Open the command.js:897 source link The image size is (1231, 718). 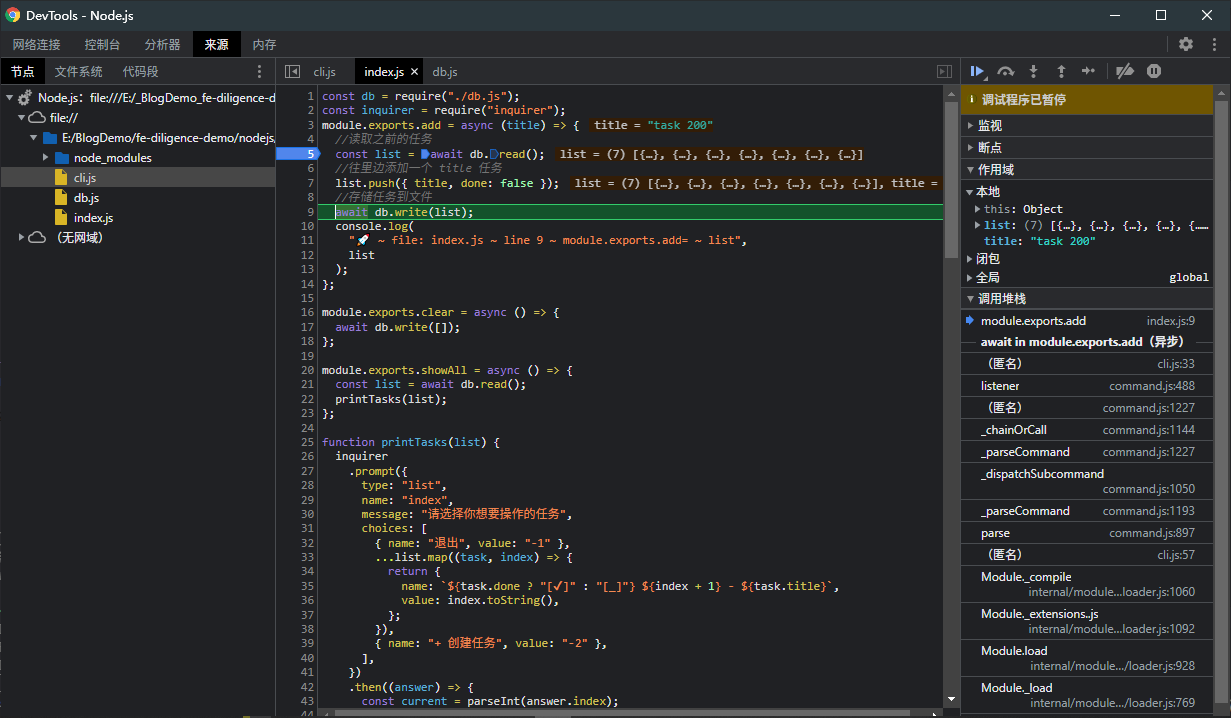coord(1152,533)
